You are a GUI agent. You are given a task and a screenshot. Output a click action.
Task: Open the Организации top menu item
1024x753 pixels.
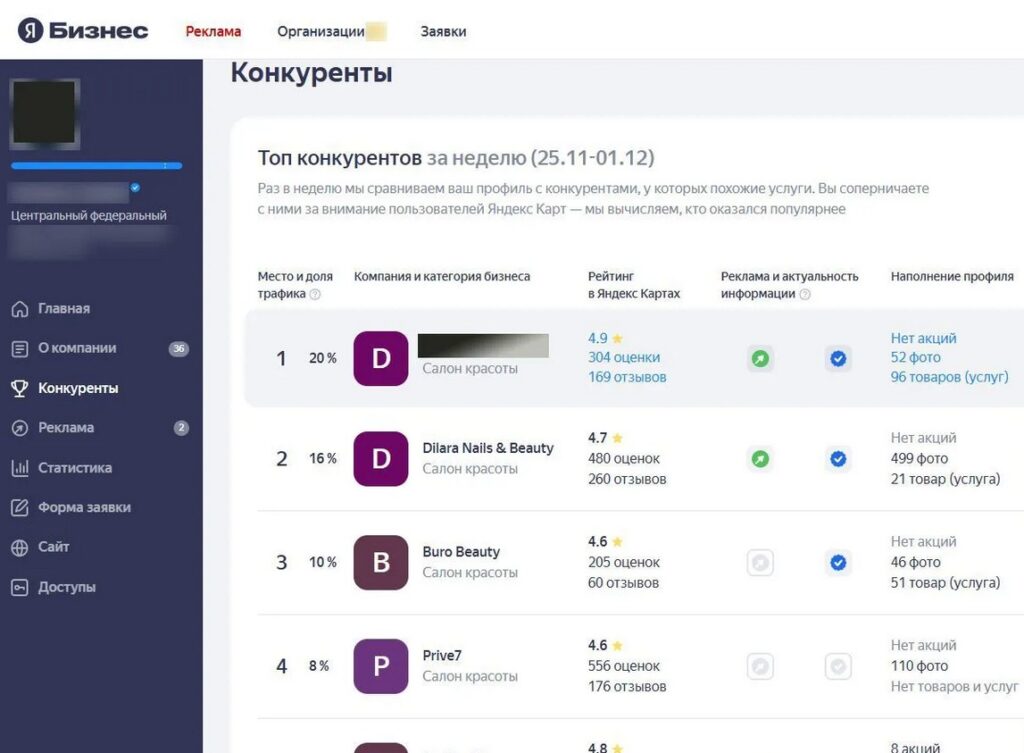click(321, 31)
